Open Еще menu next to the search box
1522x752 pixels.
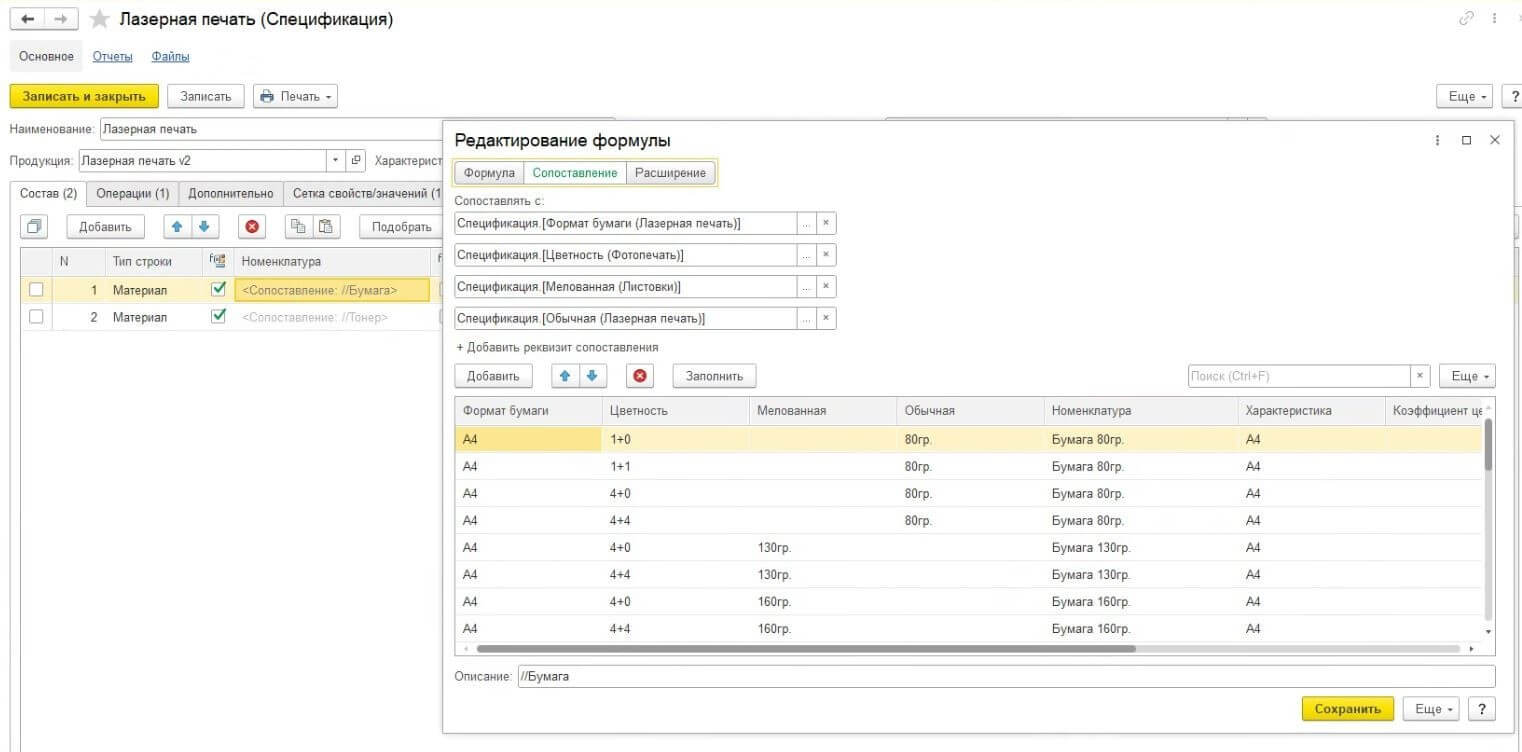pos(1467,376)
